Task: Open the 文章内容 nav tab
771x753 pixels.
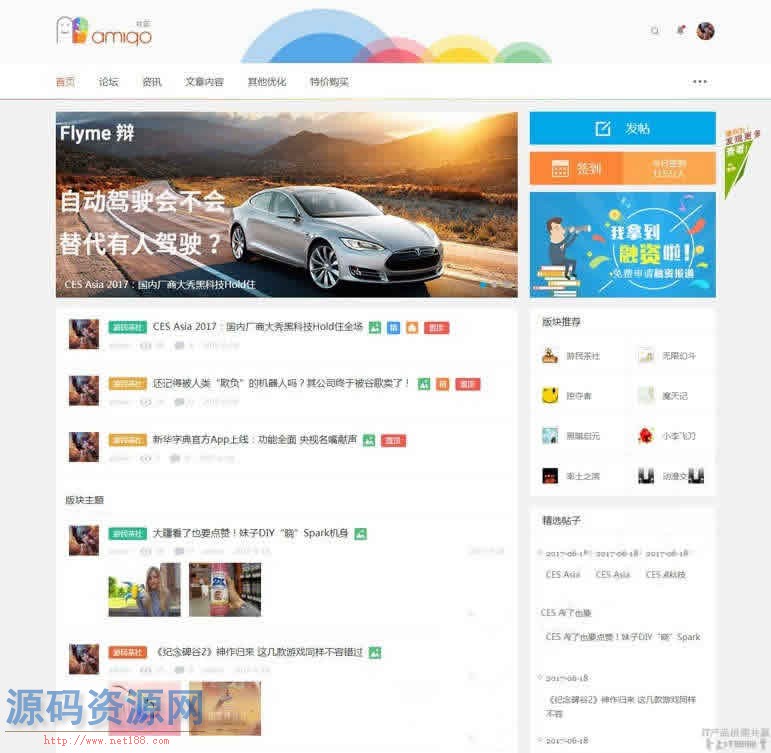Action: tap(204, 82)
